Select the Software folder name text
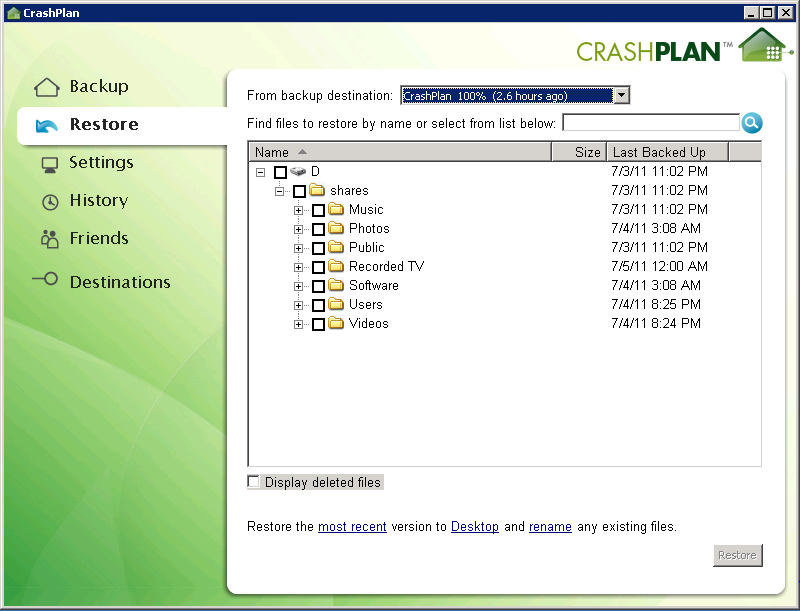 pyautogui.click(x=373, y=286)
